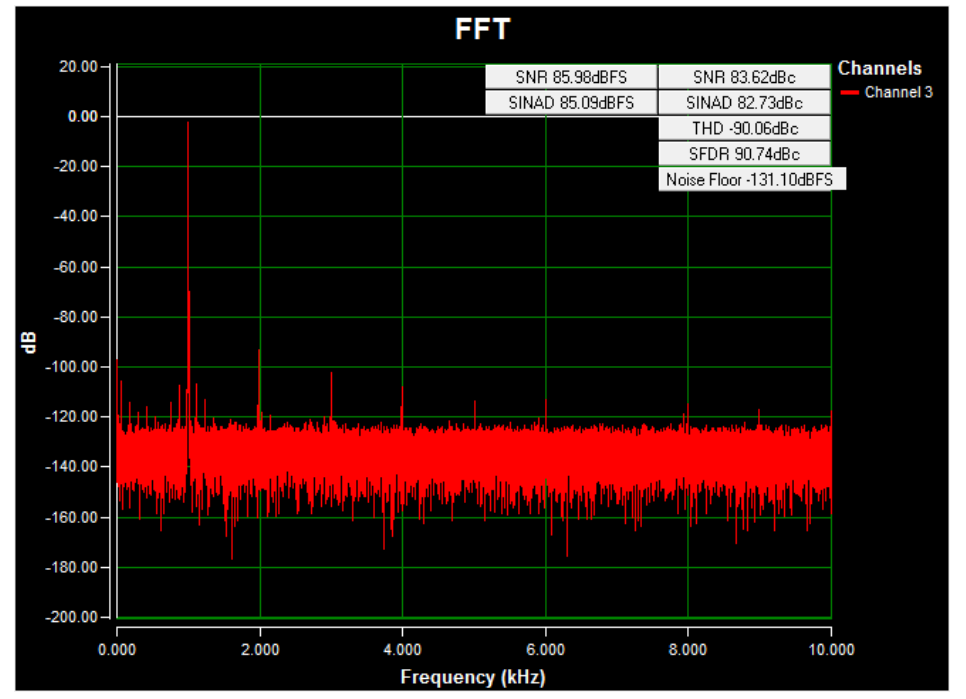Click the -120.00 y-axis tick label
966x699 pixels.
point(72,417)
